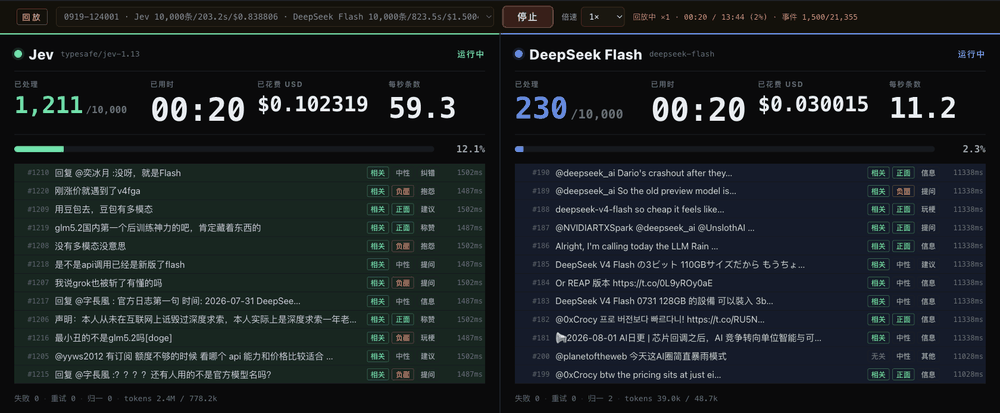Select row #1220 刚涨价就遇到了v4fga

coord(249,191)
